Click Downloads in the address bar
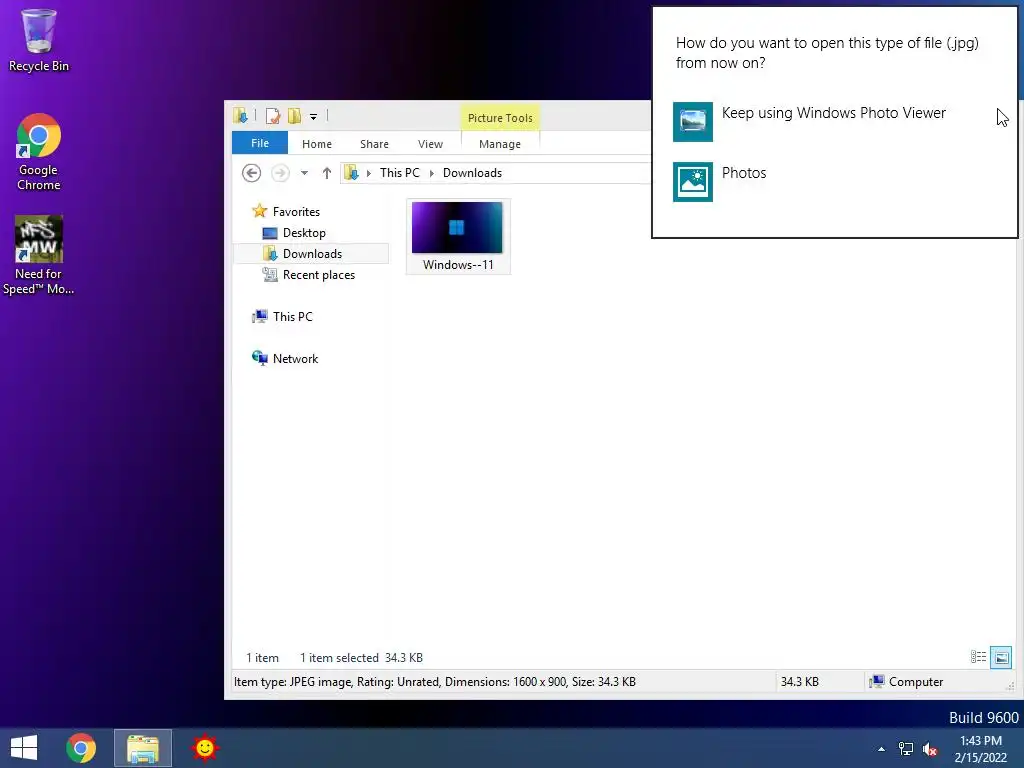This screenshot has height=768, width=1024. [472, 173]
